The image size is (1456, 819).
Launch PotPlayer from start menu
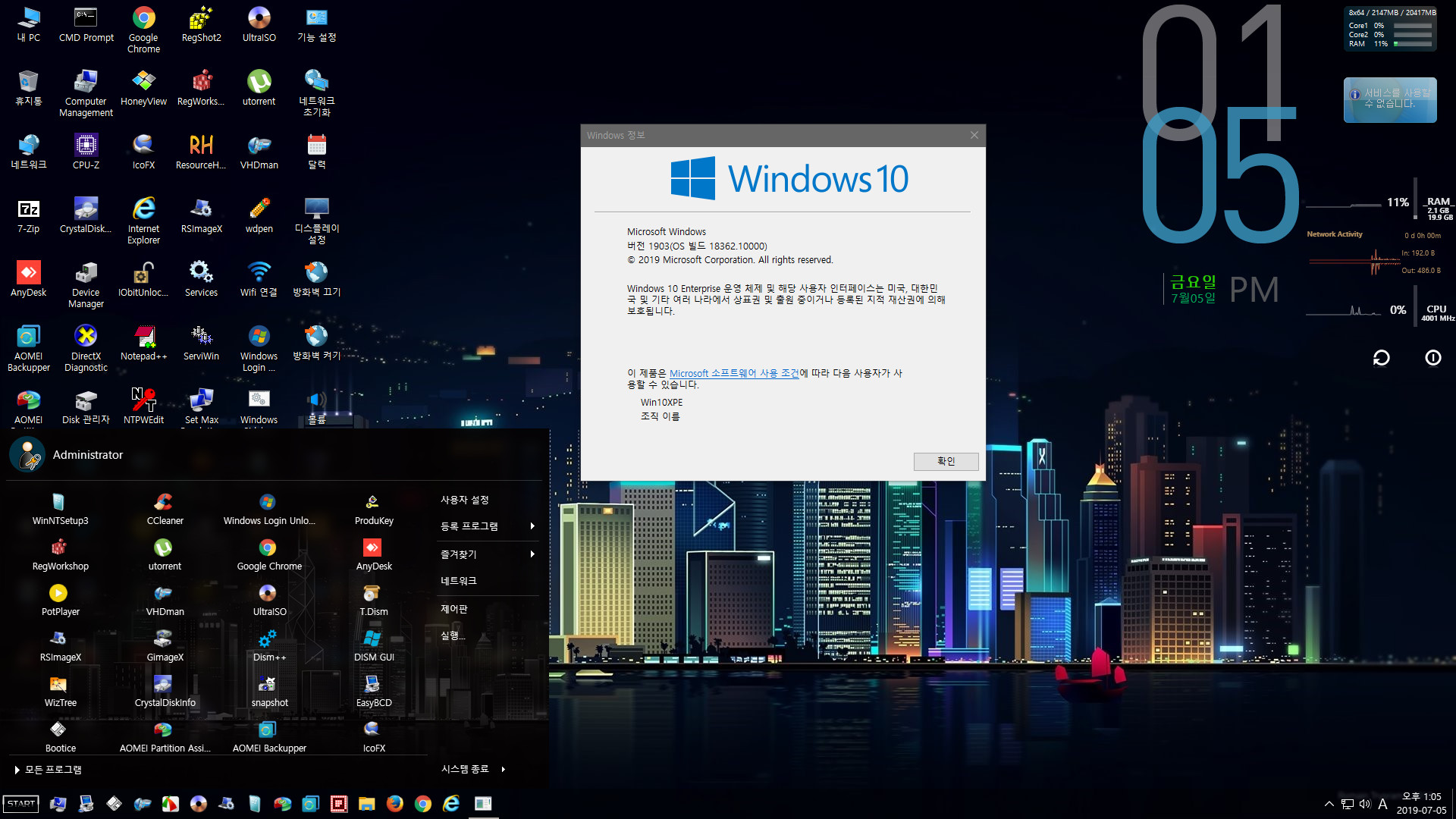pos(60,601)
